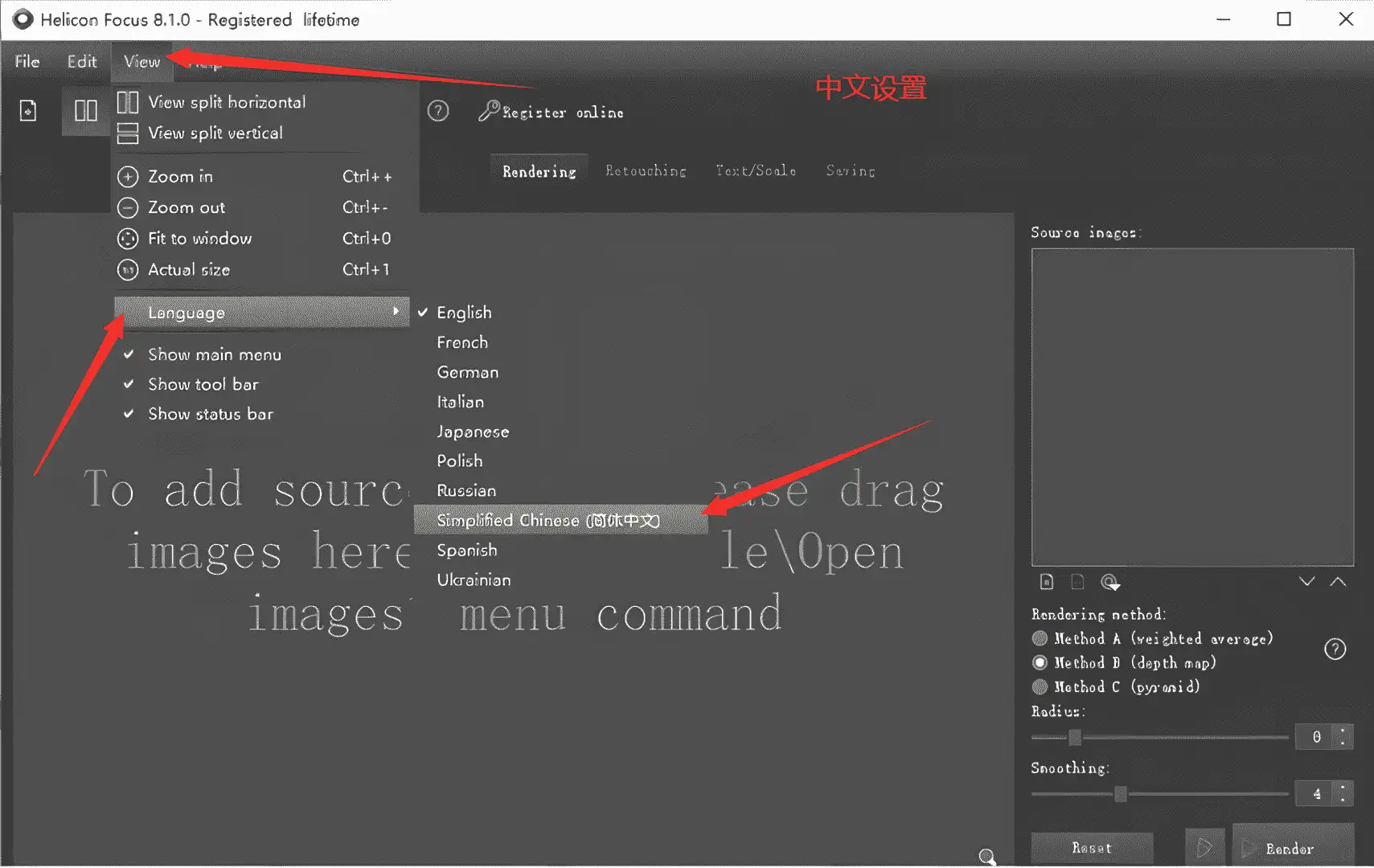Screen dimensions: 1374x868
Task: Click the Smoothing slider handle
Action: click(1121, 794)
